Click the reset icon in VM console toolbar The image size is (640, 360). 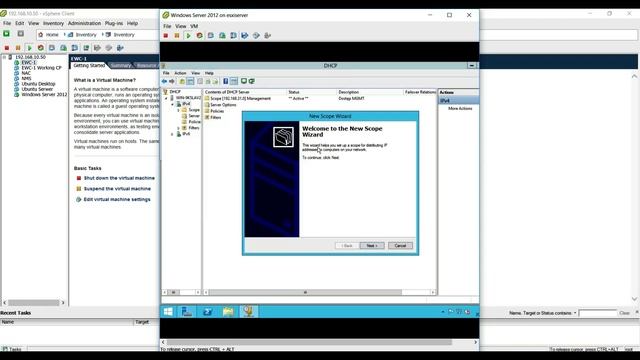[199, 36]
